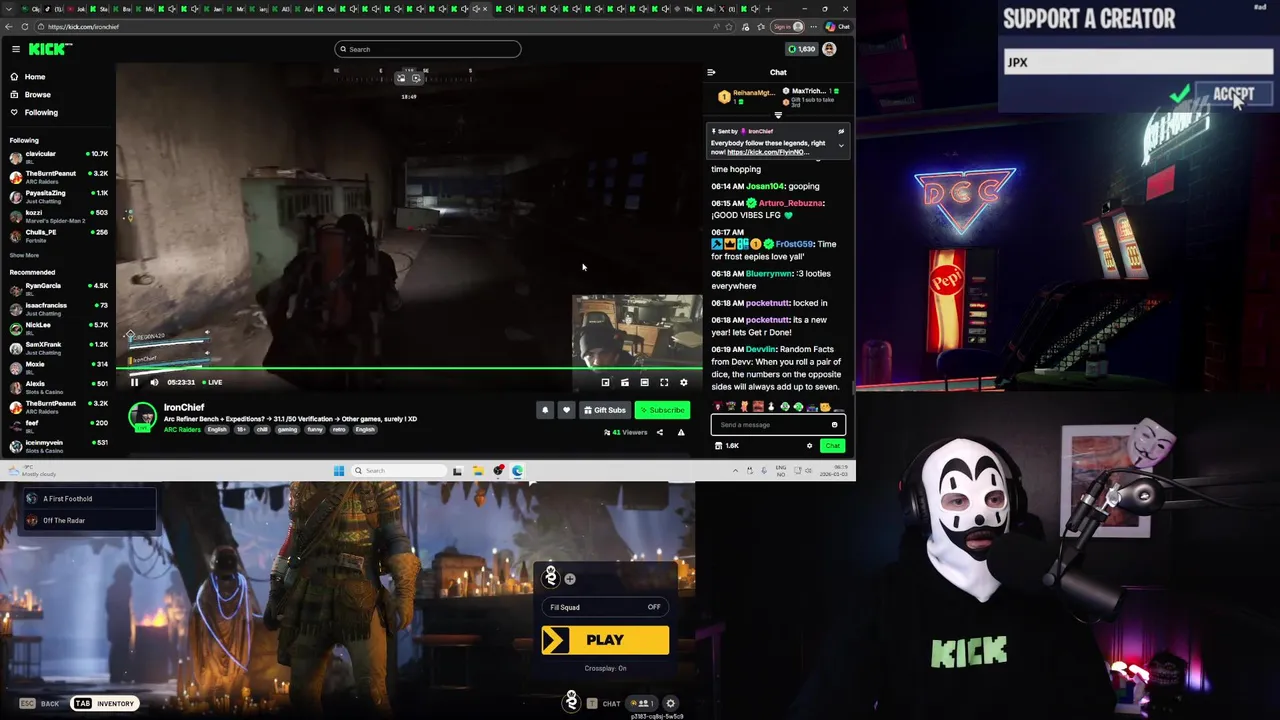Open chat settings gear

(x=810, y=446)
